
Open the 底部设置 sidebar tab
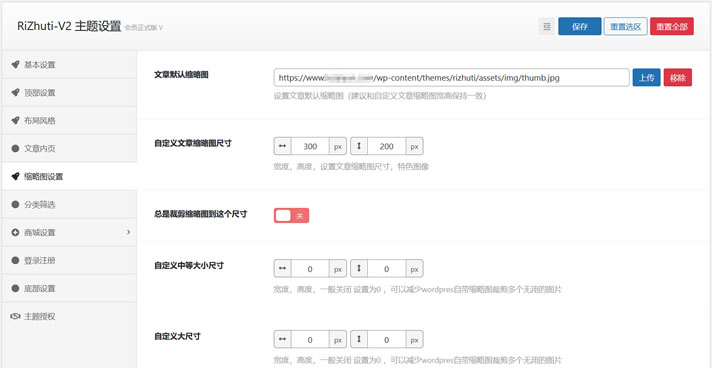point(69,288)
